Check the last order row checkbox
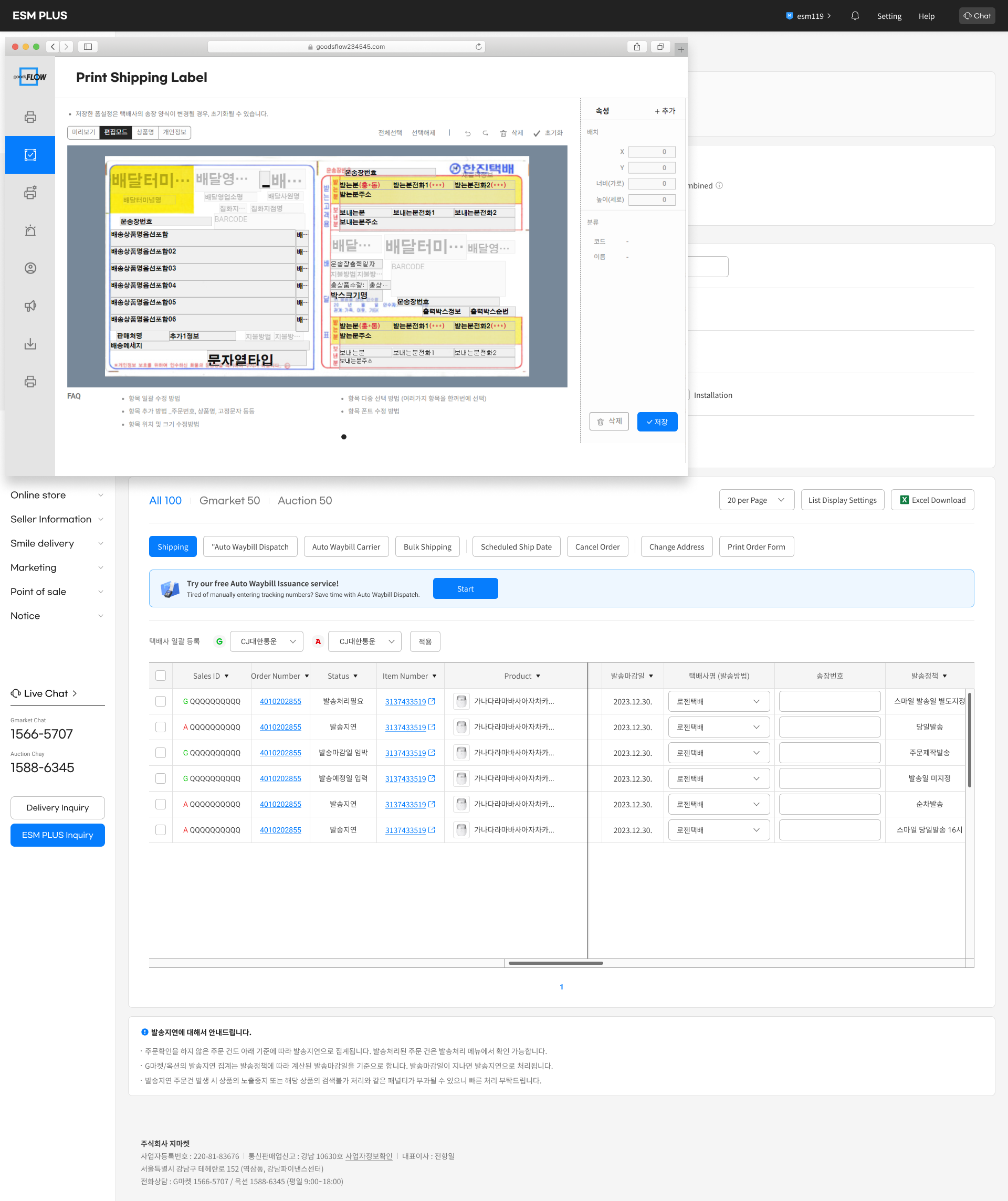Screen dimensions: 1008x1201 [161, 830]
